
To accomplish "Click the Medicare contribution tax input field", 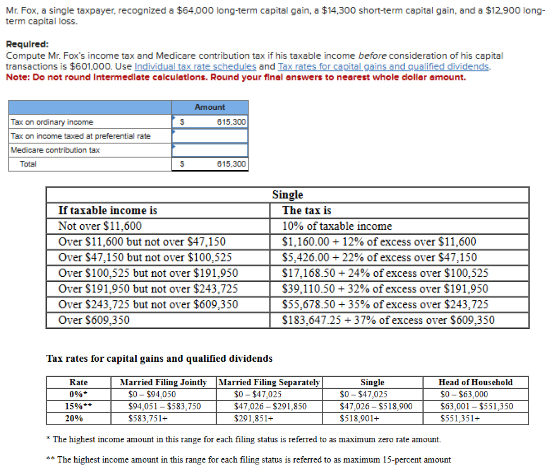I will (x=210, y=150).
